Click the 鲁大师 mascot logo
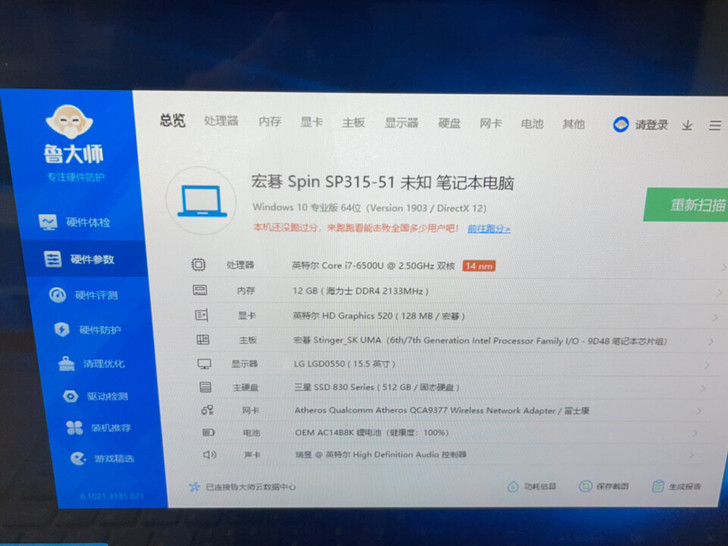728x546 pixels. (x=70, y=122)
